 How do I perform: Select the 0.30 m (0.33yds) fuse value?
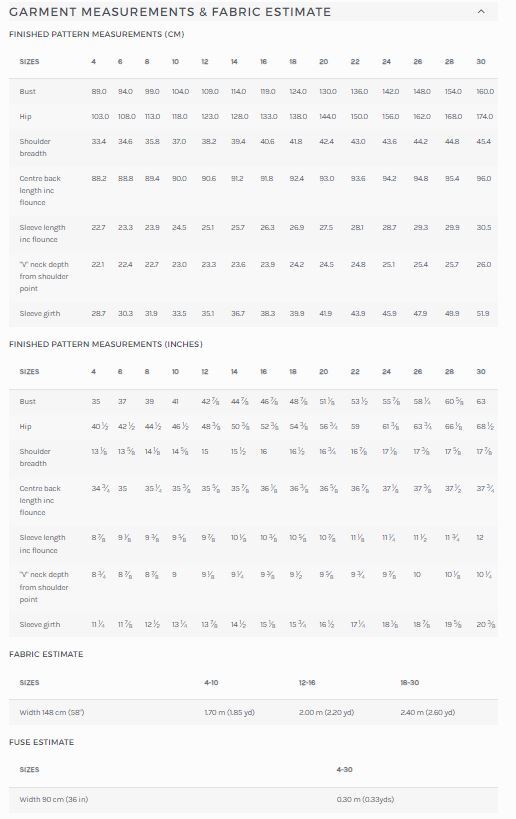pyautogui.click(x=365, y=799)
